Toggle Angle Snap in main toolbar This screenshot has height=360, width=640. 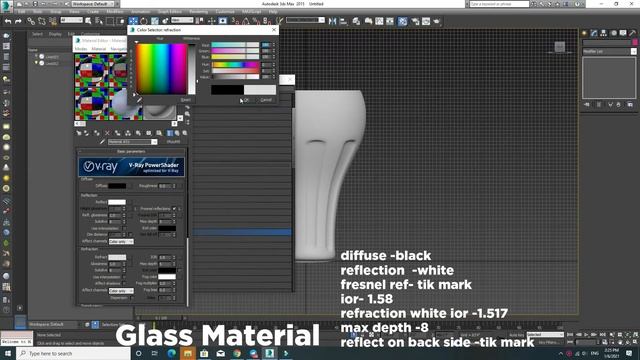(x=246, y=21)
